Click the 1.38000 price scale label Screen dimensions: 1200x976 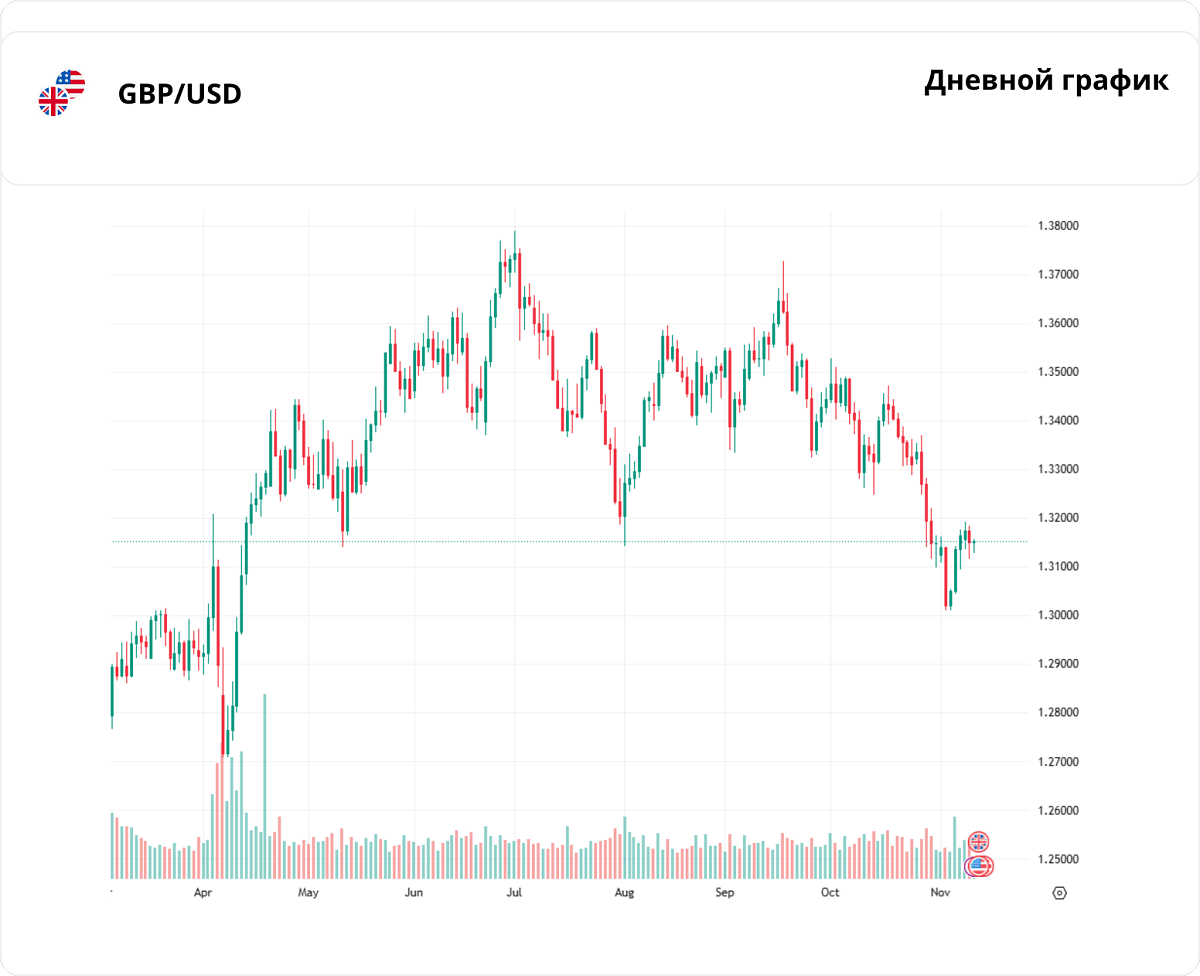point(1057,226)
